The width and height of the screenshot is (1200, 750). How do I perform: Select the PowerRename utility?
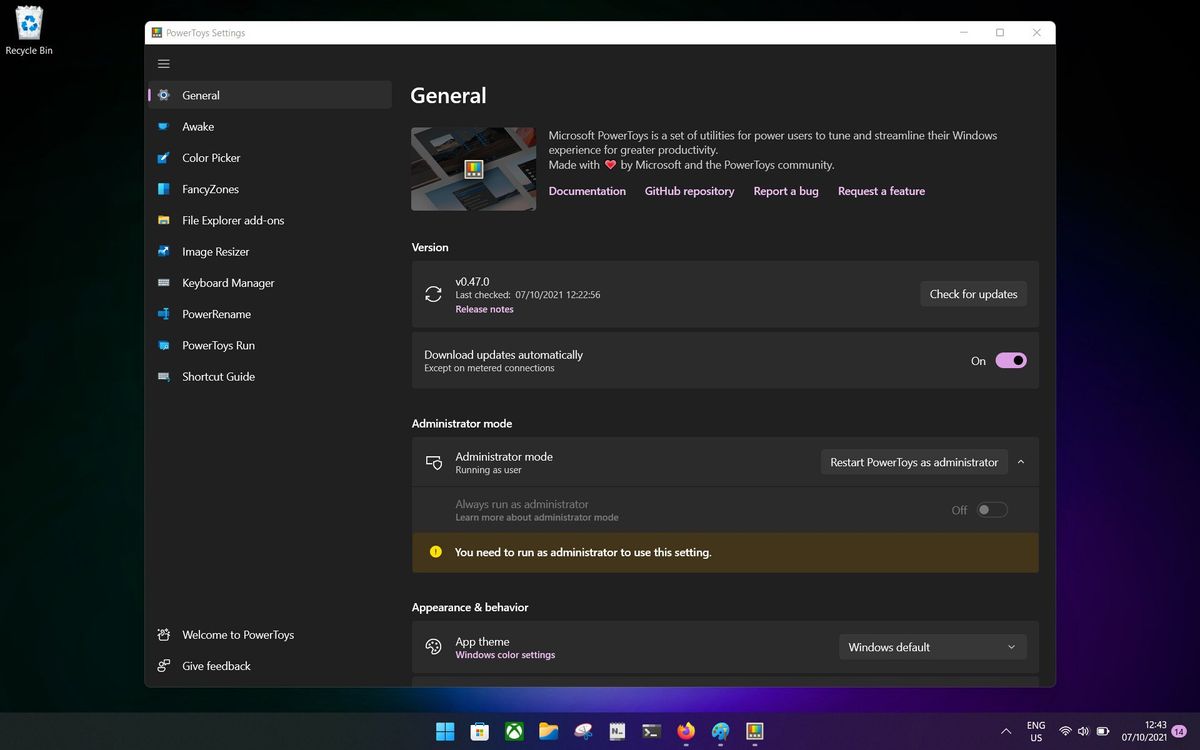click(x=214, y=313)
